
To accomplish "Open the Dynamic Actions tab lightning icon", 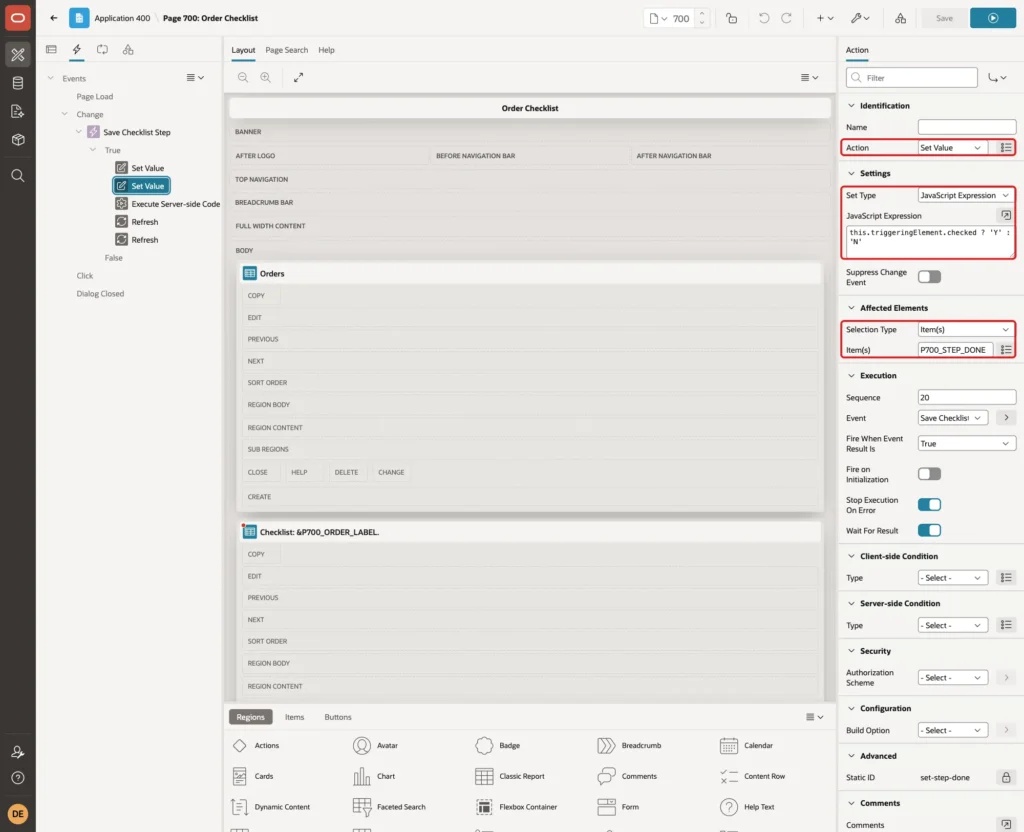I will click(x=76, y=50).
